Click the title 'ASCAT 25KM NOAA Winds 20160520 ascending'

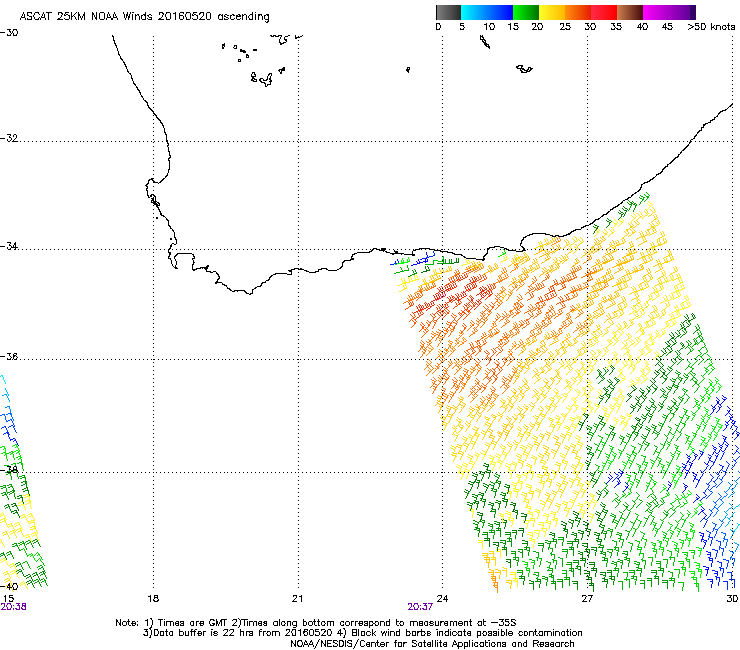click(x=144, y=17)
